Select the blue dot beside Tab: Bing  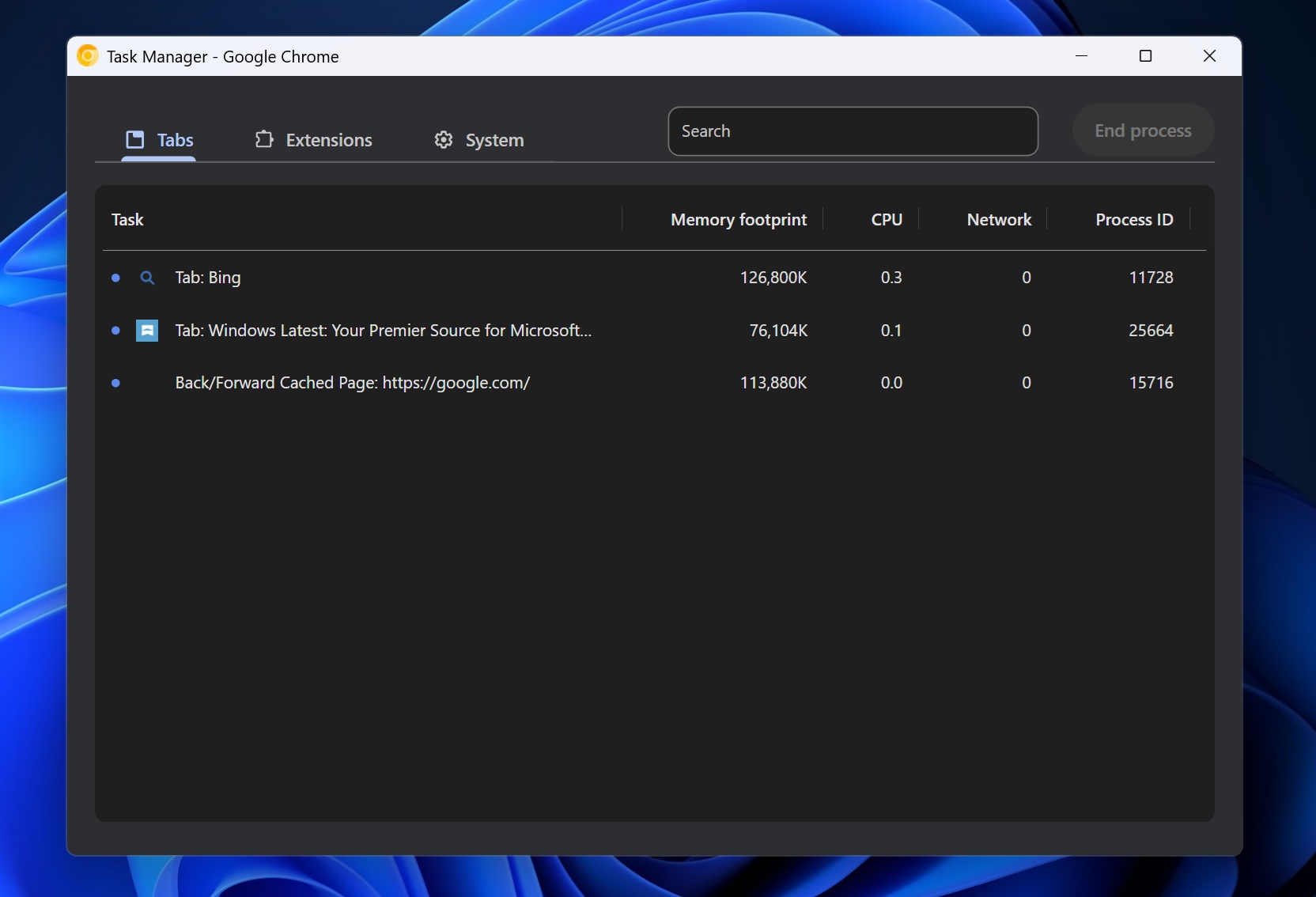116,278
